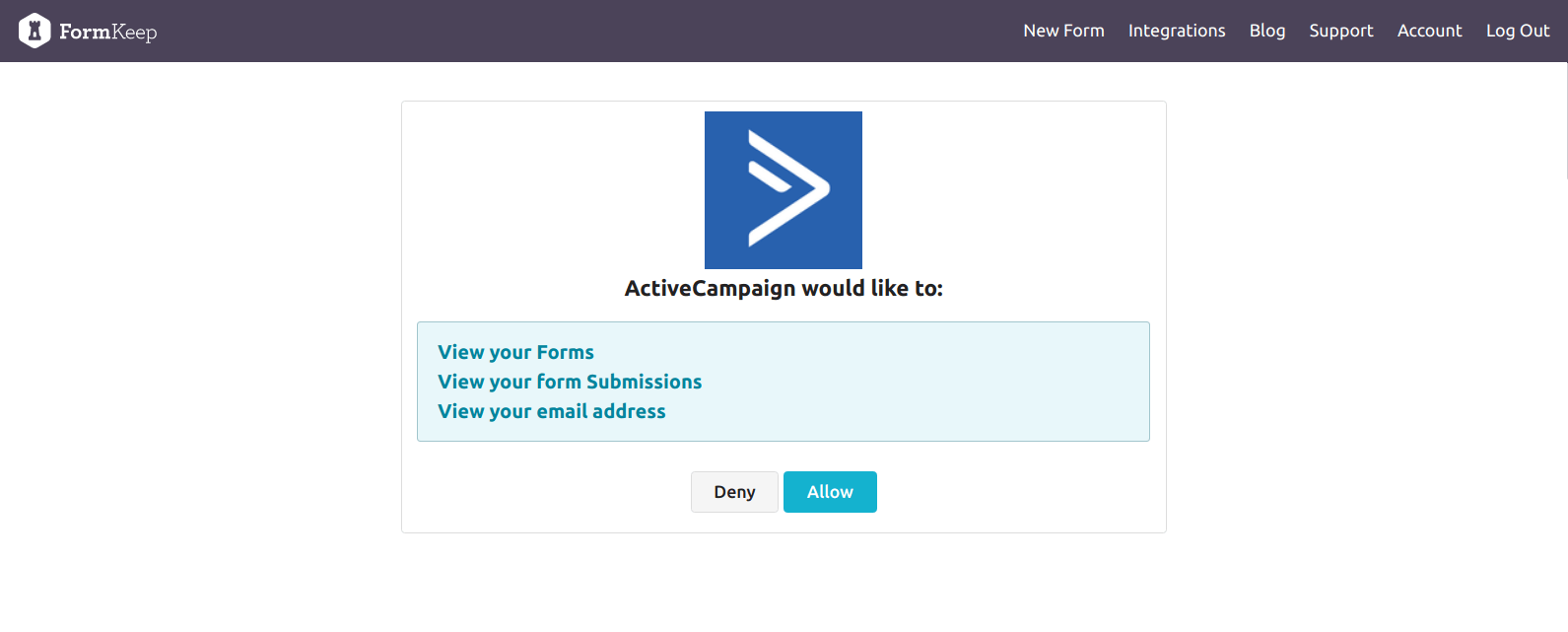Click the "ActiveCampaign would like to:" heading
This screenshot has width=1568, height=632.
tap(784, 289)
